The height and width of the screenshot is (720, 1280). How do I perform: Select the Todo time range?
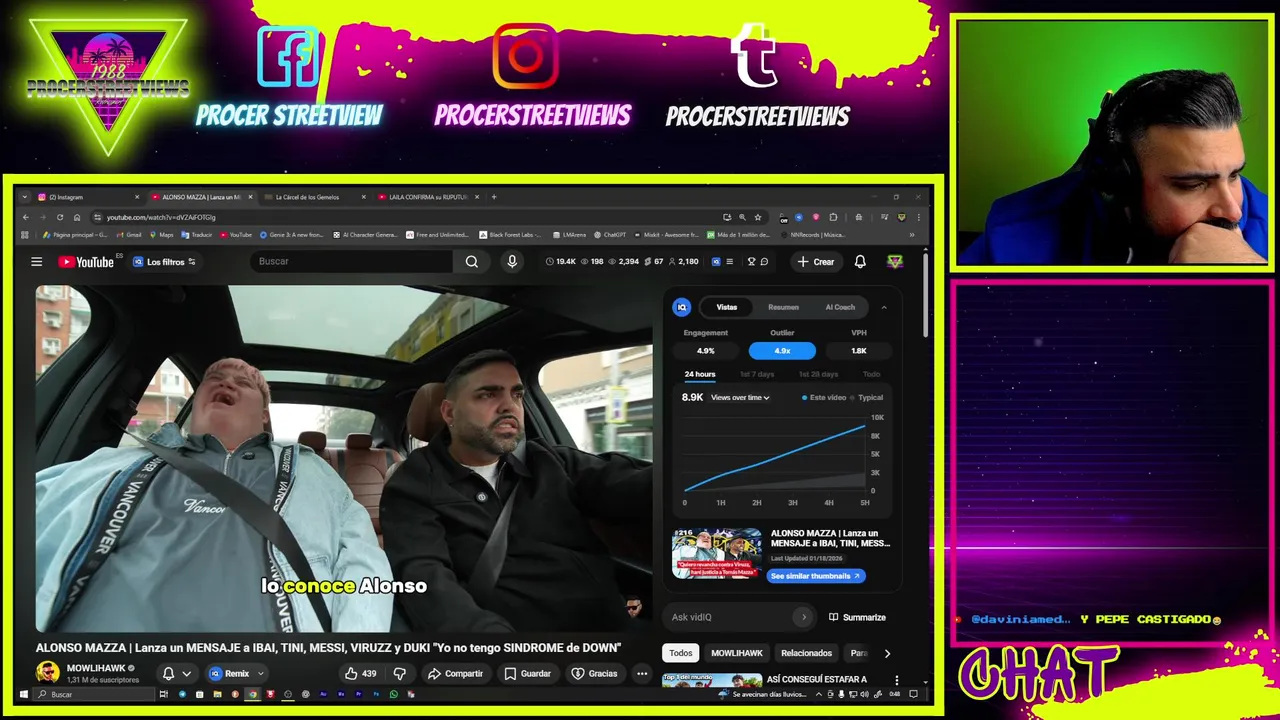(x=872, y=374)
